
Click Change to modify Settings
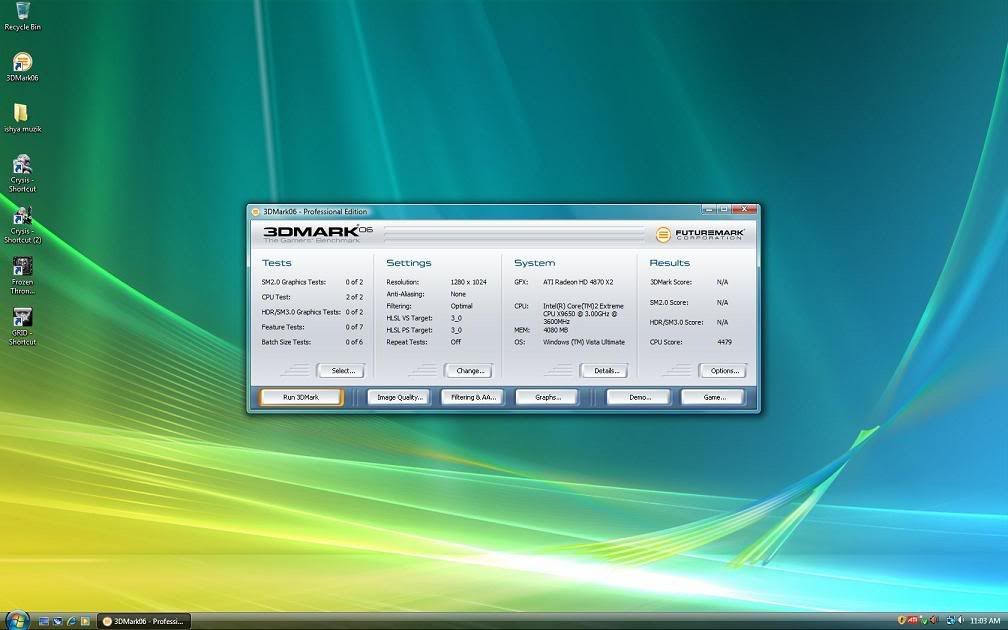pyautogui.click(x=467, y=370)
